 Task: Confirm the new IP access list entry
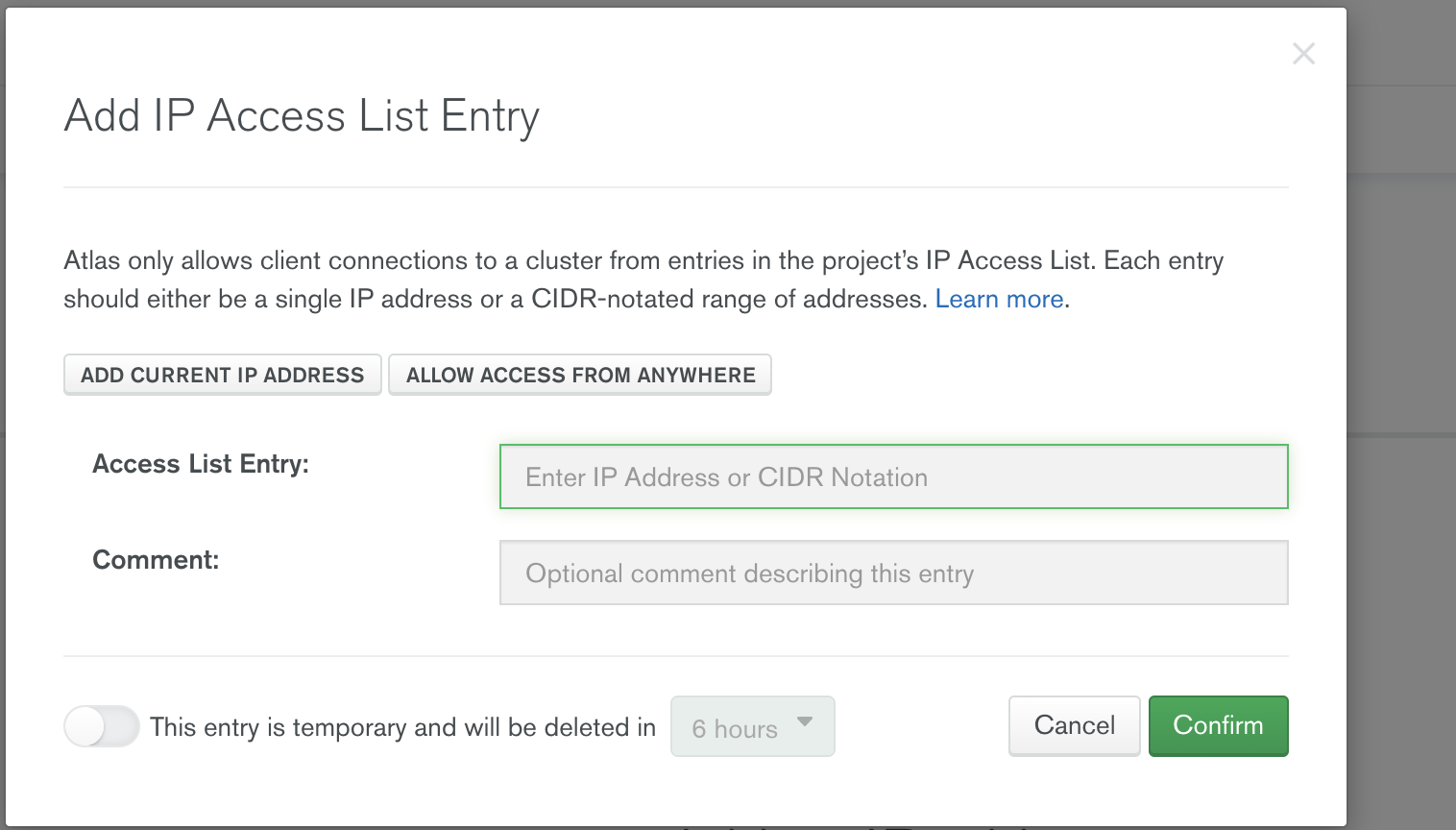point(1218,725)
